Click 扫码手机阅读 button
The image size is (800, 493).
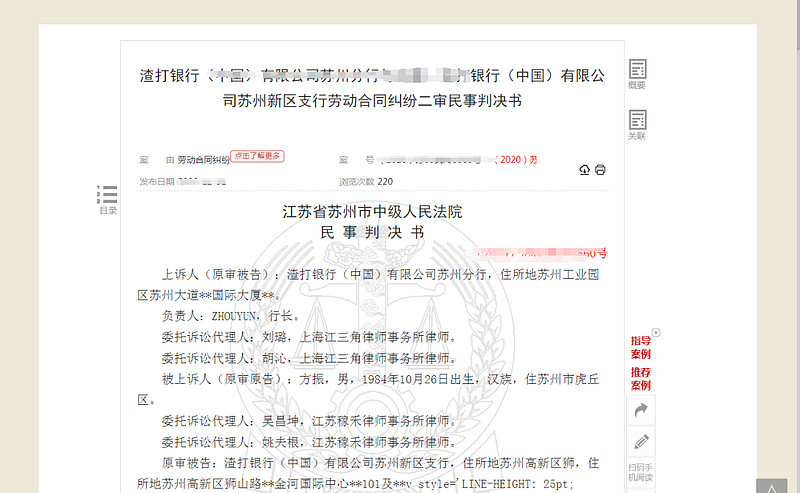point(641,472)
